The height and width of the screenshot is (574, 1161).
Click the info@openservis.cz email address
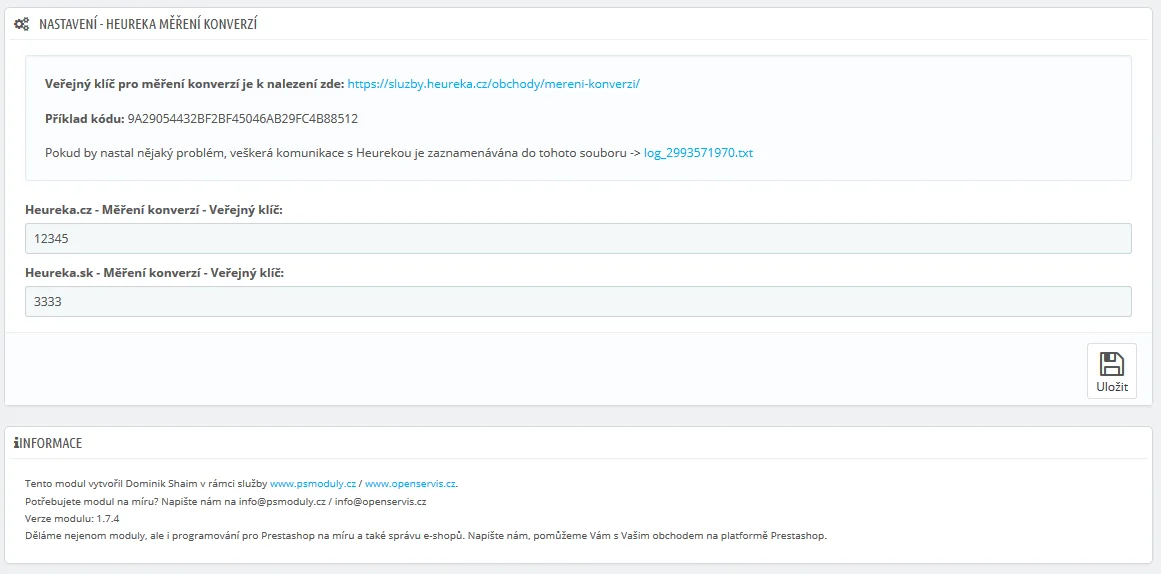point(381,501)
